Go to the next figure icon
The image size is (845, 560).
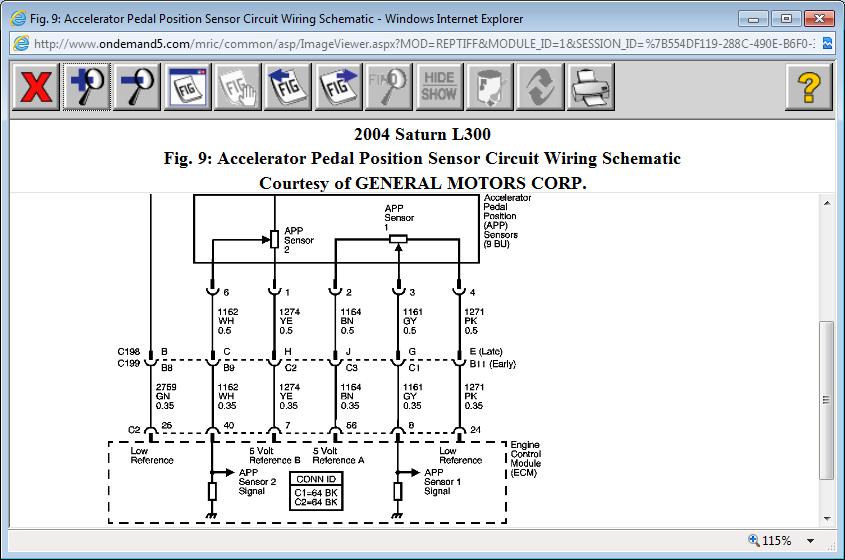coord(338,87)
